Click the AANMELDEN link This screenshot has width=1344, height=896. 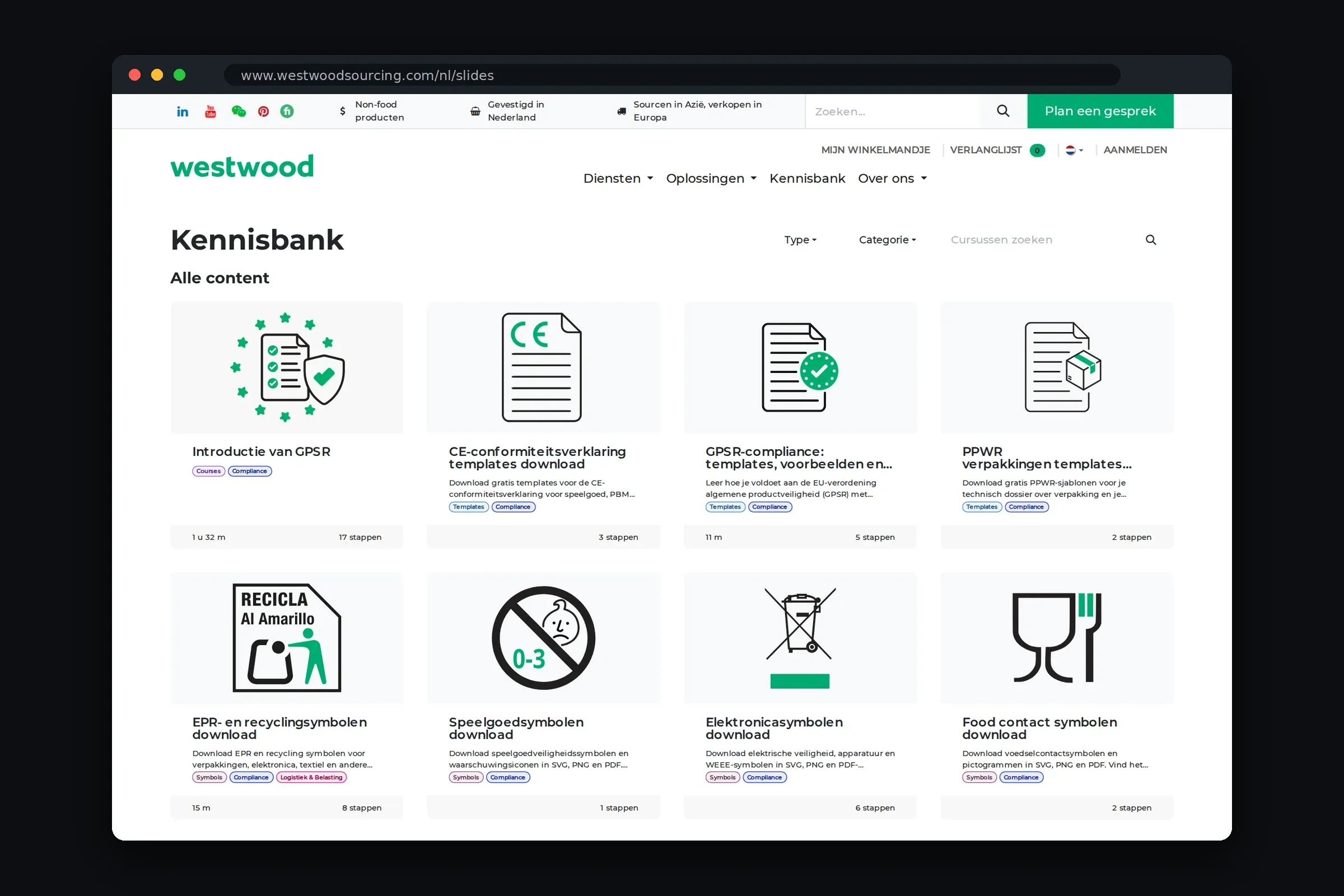[x=1135, y=150]
